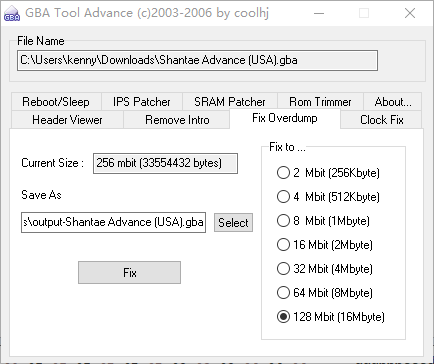Select 128 Mbit (16Mbyte) option
This screenshot has width=434, height=364.
coord(330,317)
